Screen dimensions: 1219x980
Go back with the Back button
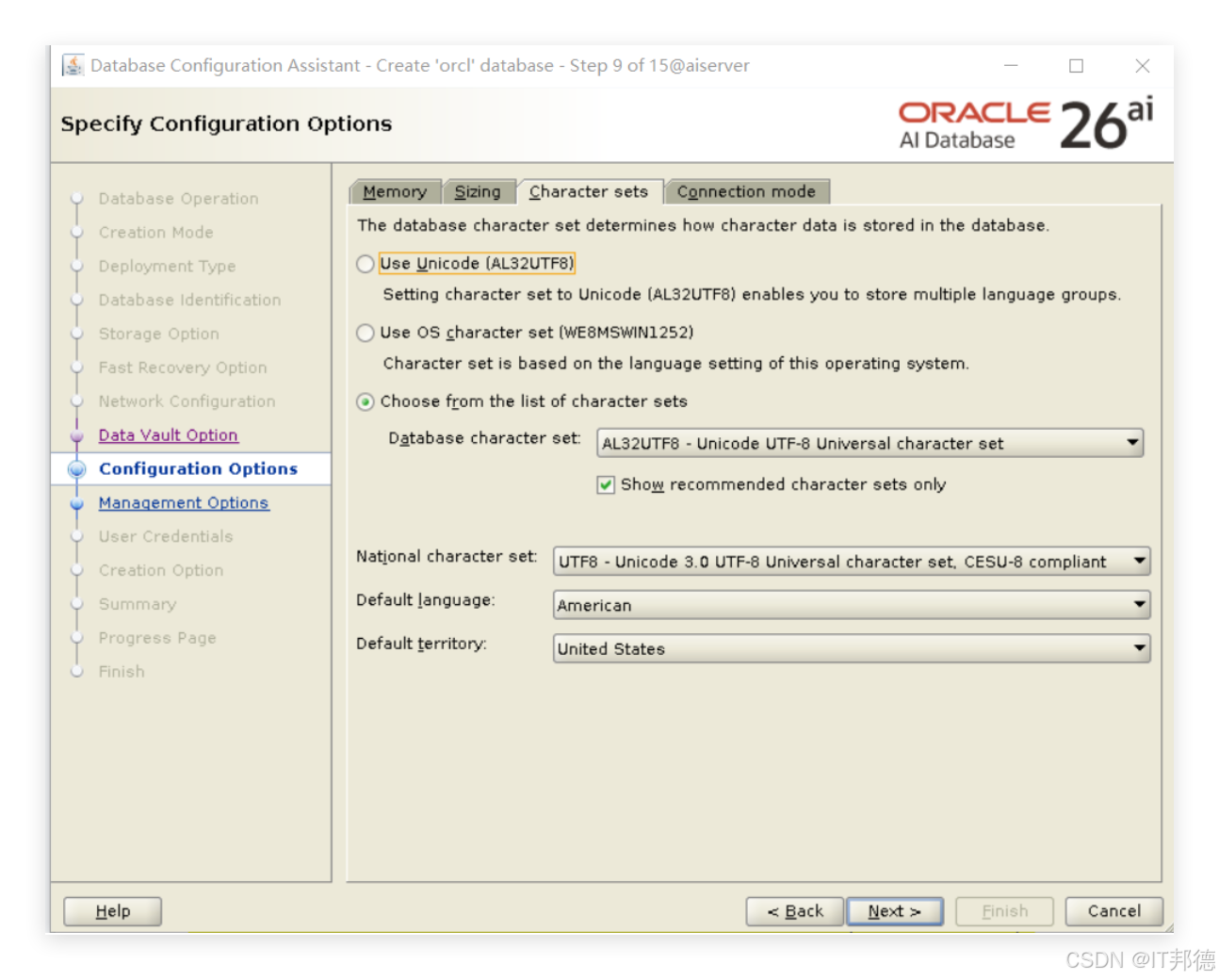click(x=795, y=911)
